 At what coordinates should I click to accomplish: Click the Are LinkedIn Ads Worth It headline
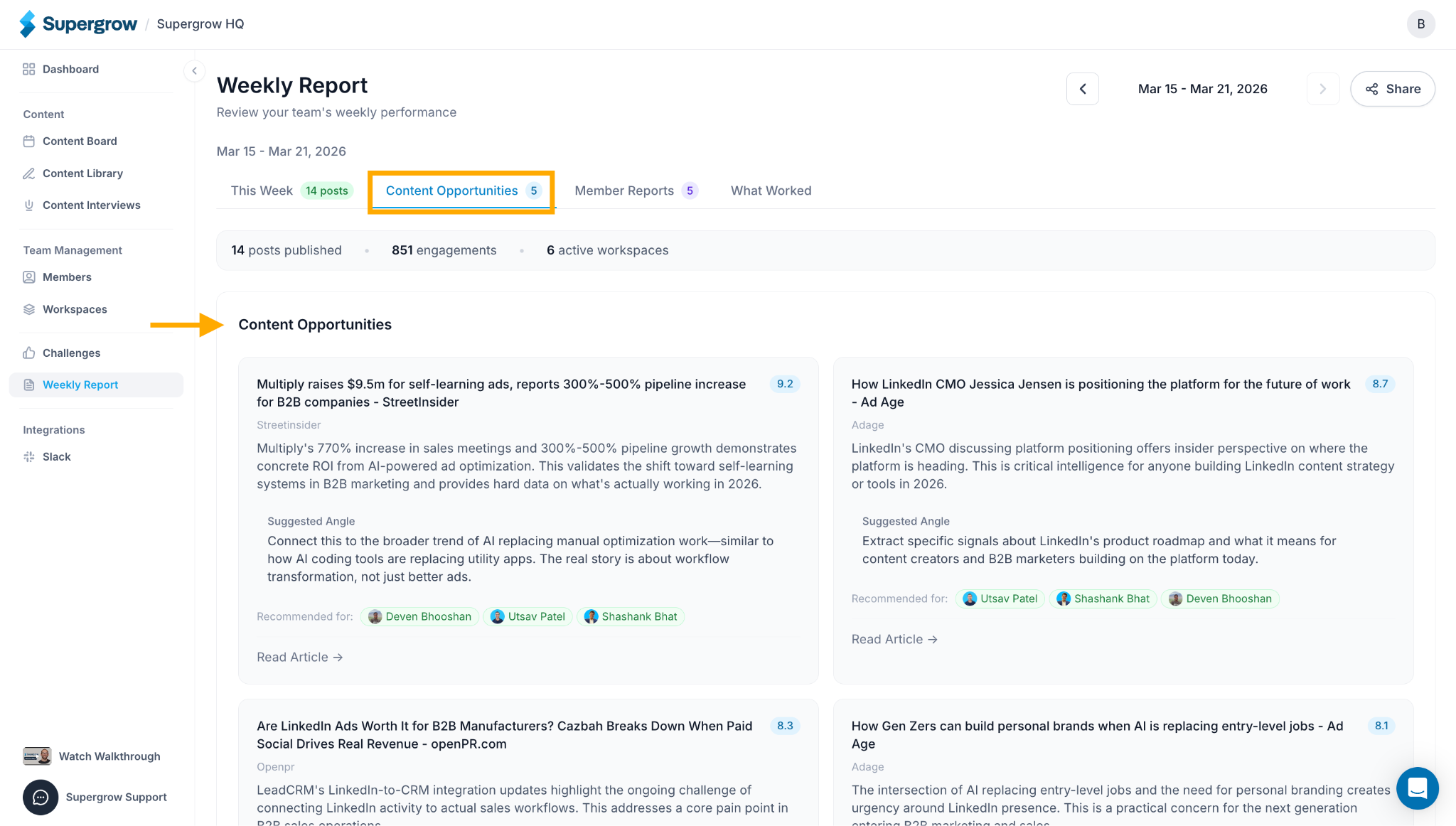[504, 735]
